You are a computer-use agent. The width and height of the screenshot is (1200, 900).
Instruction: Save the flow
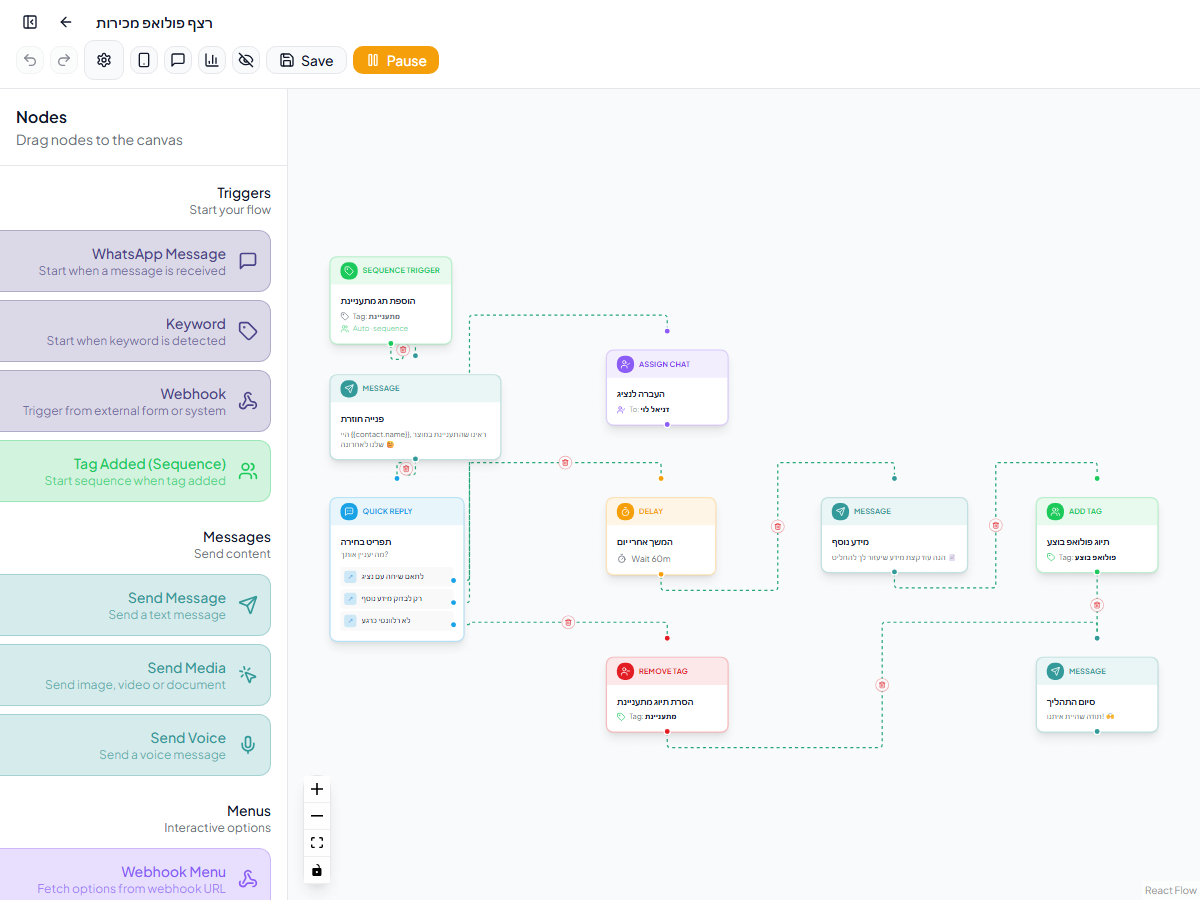pyautogui.click(x=306, y=60)
